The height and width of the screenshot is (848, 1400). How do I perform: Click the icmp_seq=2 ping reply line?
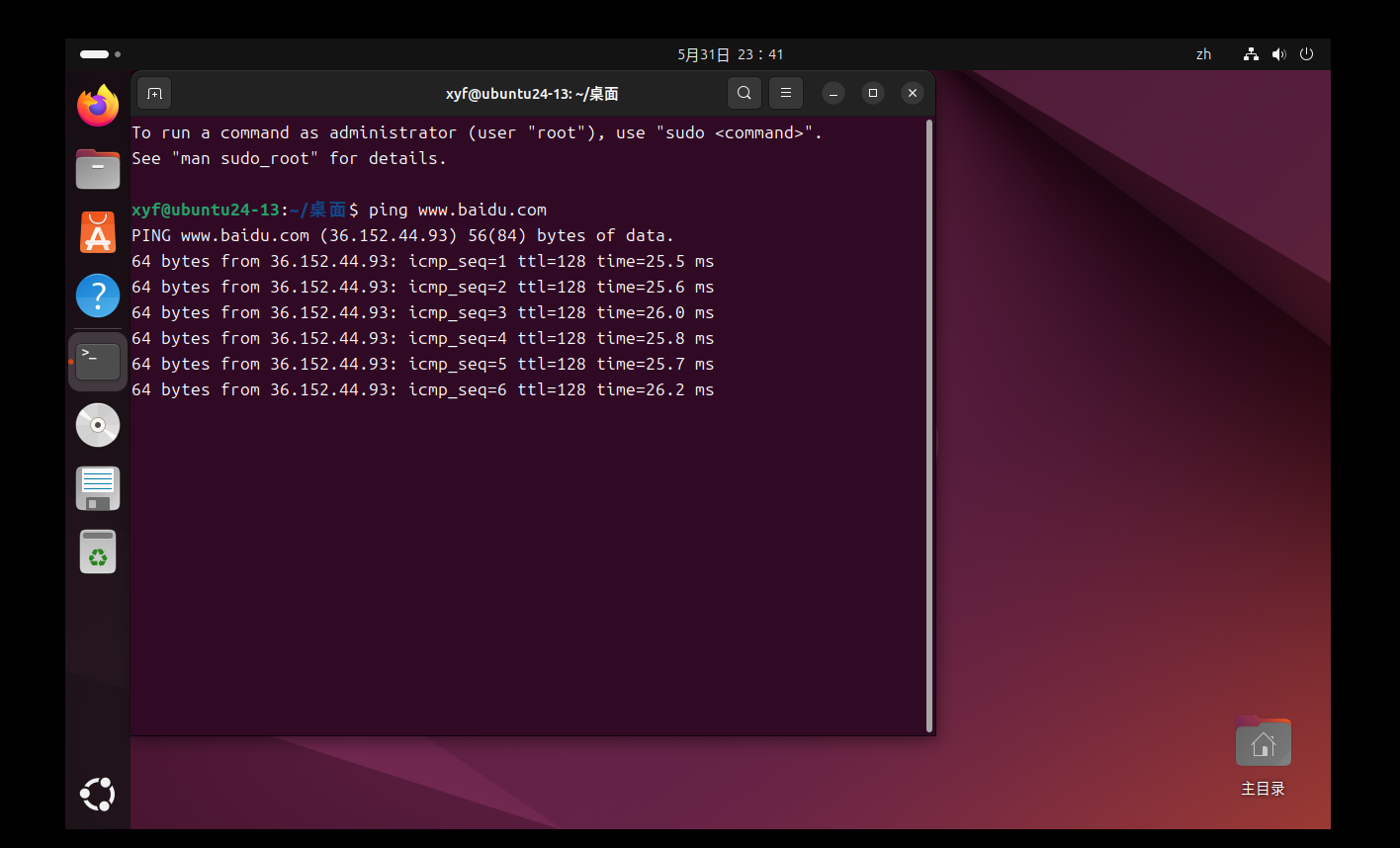coord(423,287)
